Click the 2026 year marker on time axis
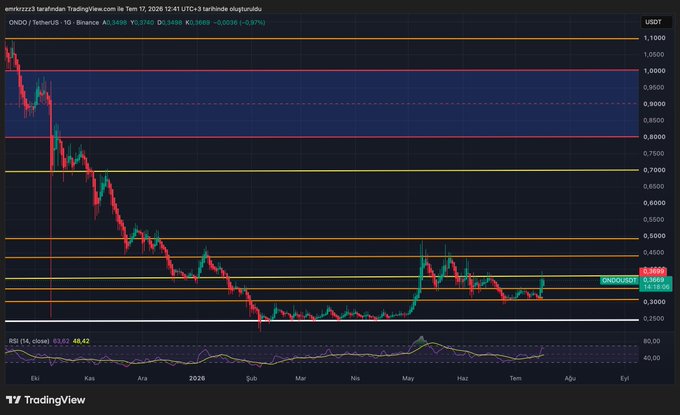Image resolution: width=680 pixels, height=415 pixels. pyautogui.click(x=197, y=379)
